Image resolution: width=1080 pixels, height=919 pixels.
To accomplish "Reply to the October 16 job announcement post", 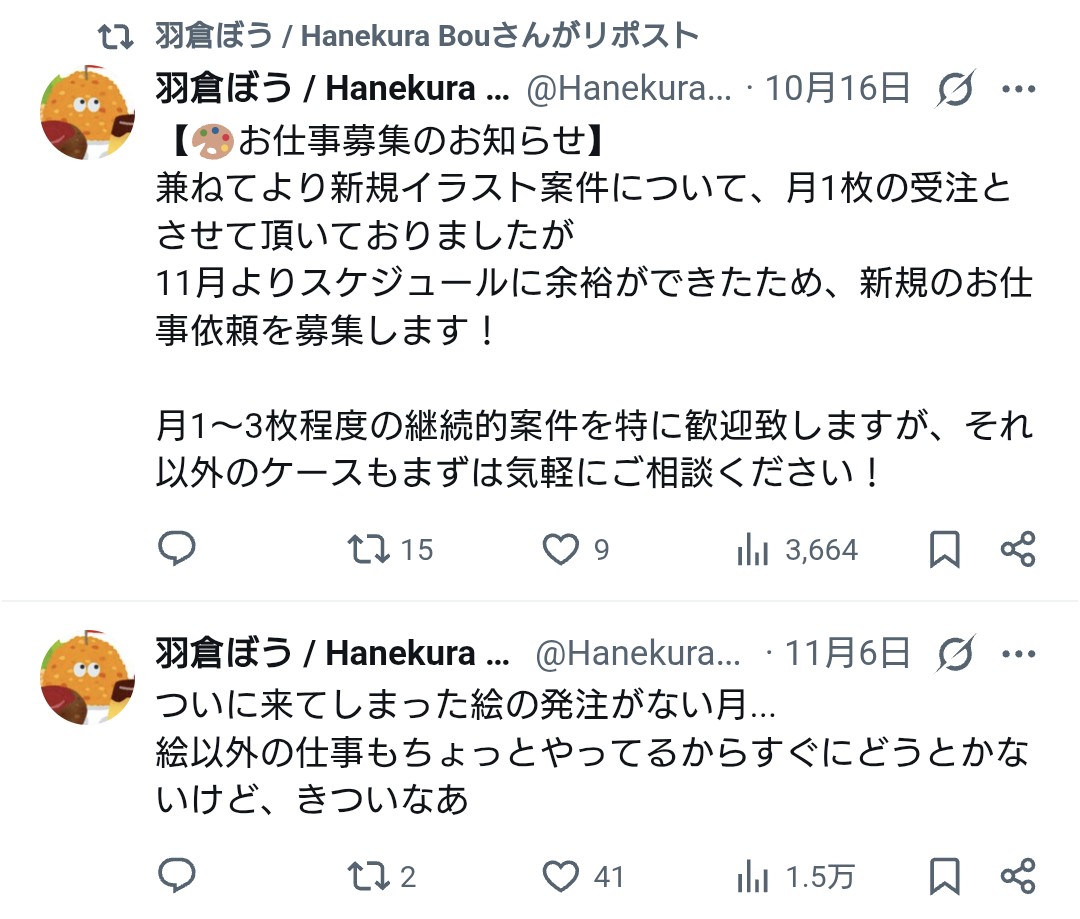I will point(177,549).
